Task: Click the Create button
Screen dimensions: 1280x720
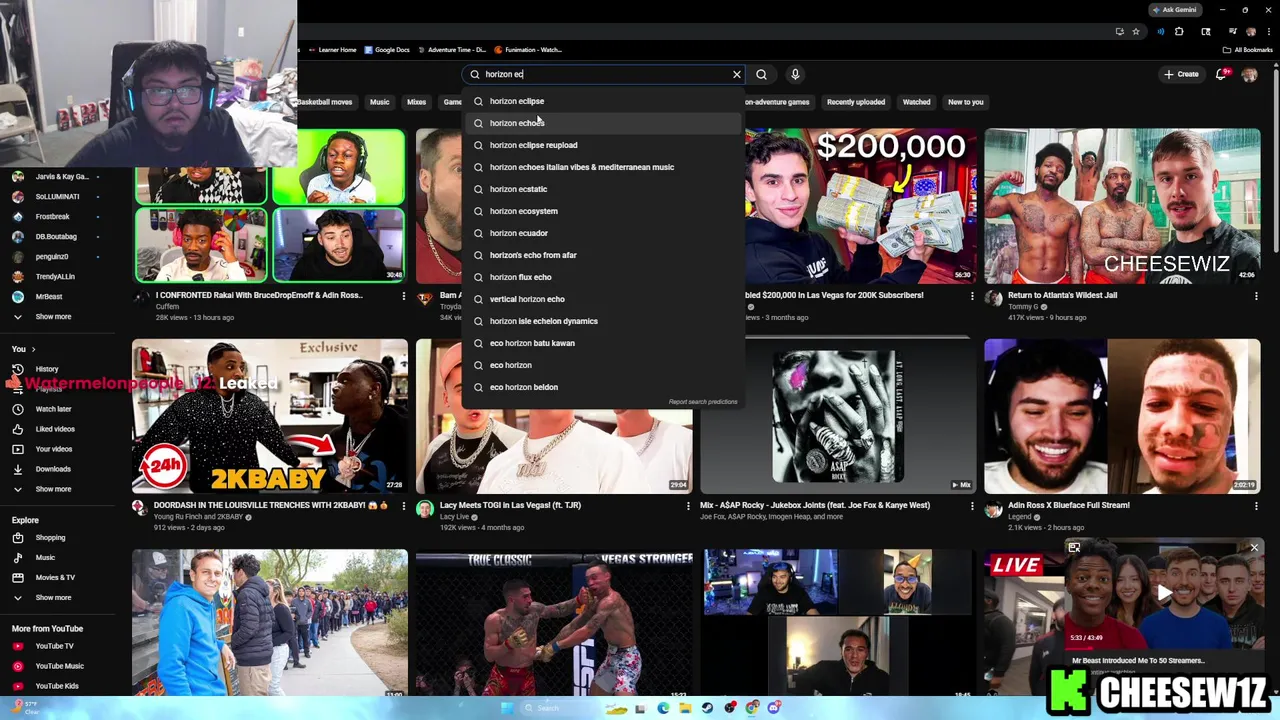Action: (1181, 74)
